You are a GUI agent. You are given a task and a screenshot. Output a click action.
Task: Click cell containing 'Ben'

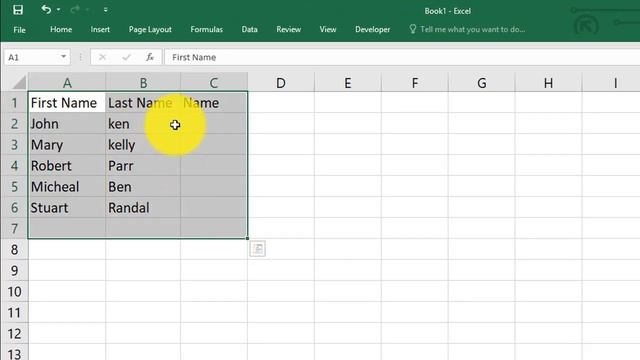tap(143, 187)
